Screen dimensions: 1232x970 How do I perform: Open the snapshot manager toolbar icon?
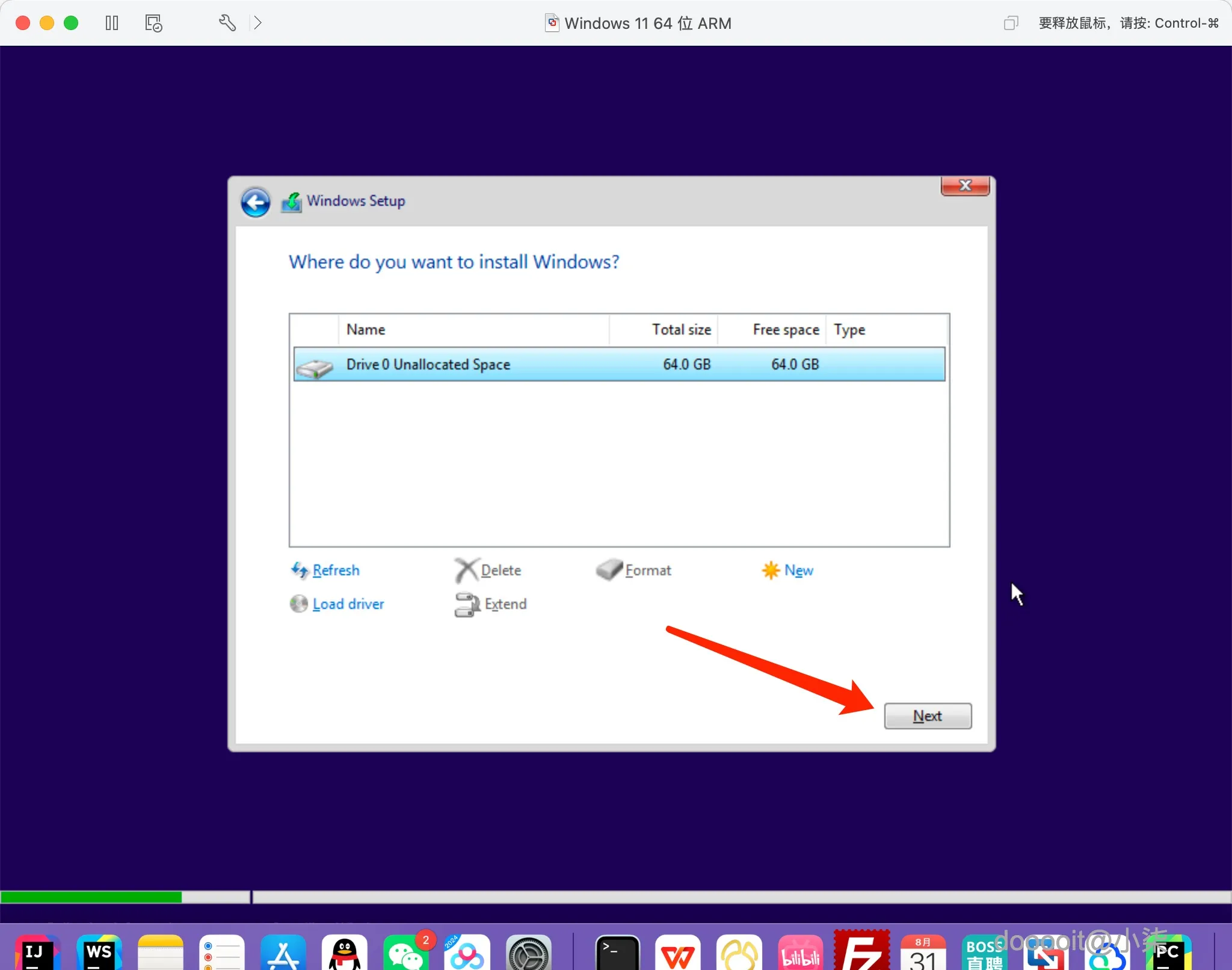click(x=153, y=23)
